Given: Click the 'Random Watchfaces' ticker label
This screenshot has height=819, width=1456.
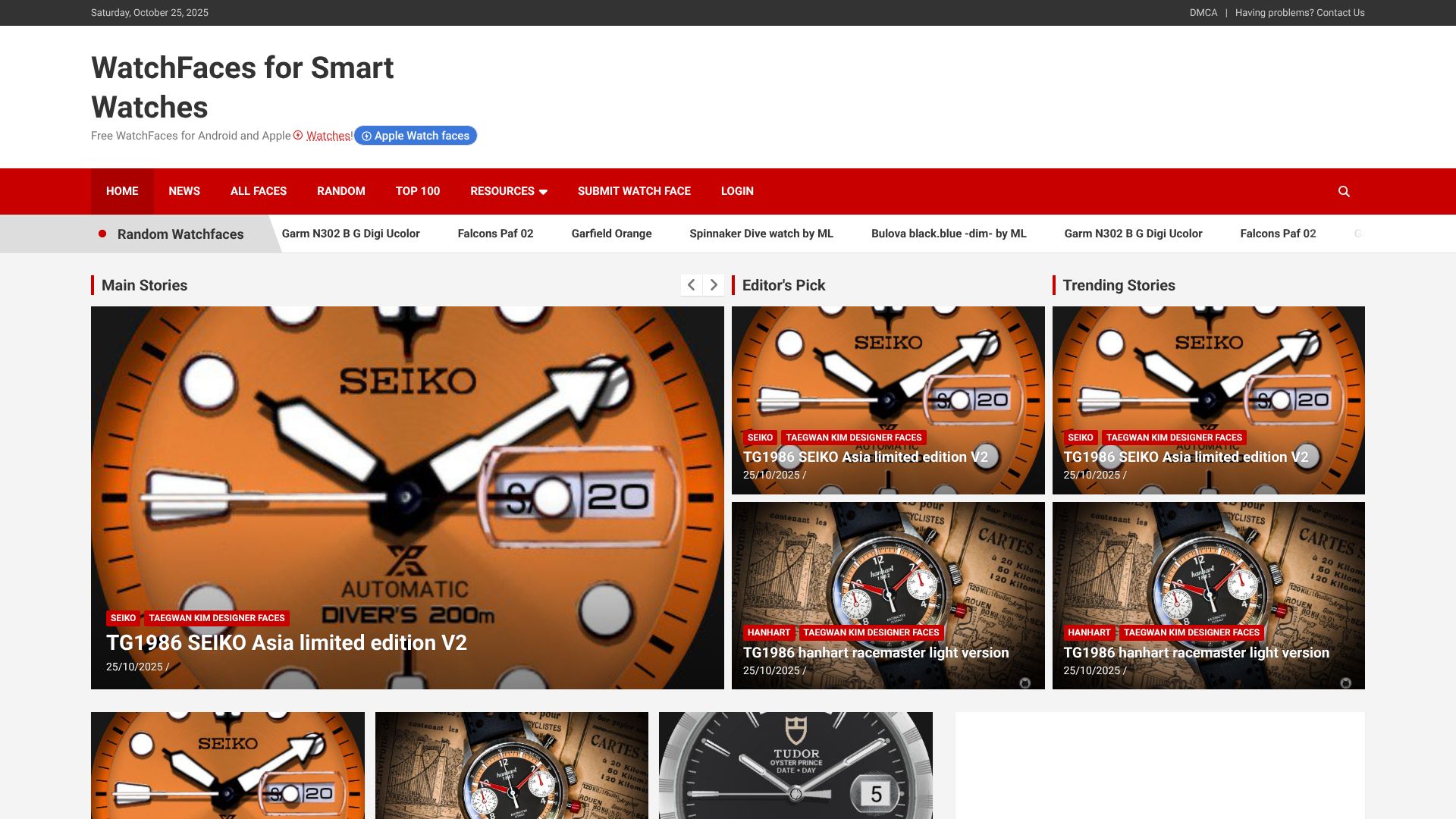Looking at the screenshot, I should (180, 234).
